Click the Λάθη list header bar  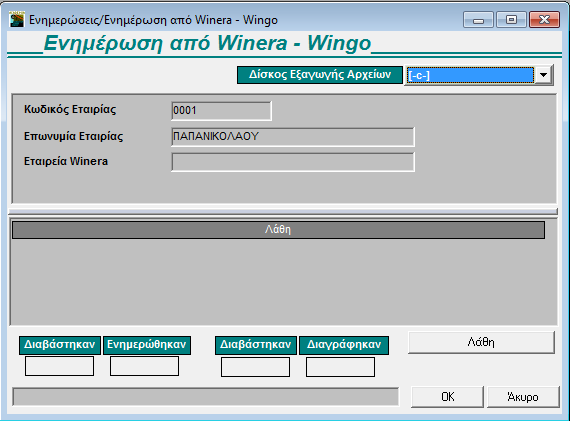point(278,230)
